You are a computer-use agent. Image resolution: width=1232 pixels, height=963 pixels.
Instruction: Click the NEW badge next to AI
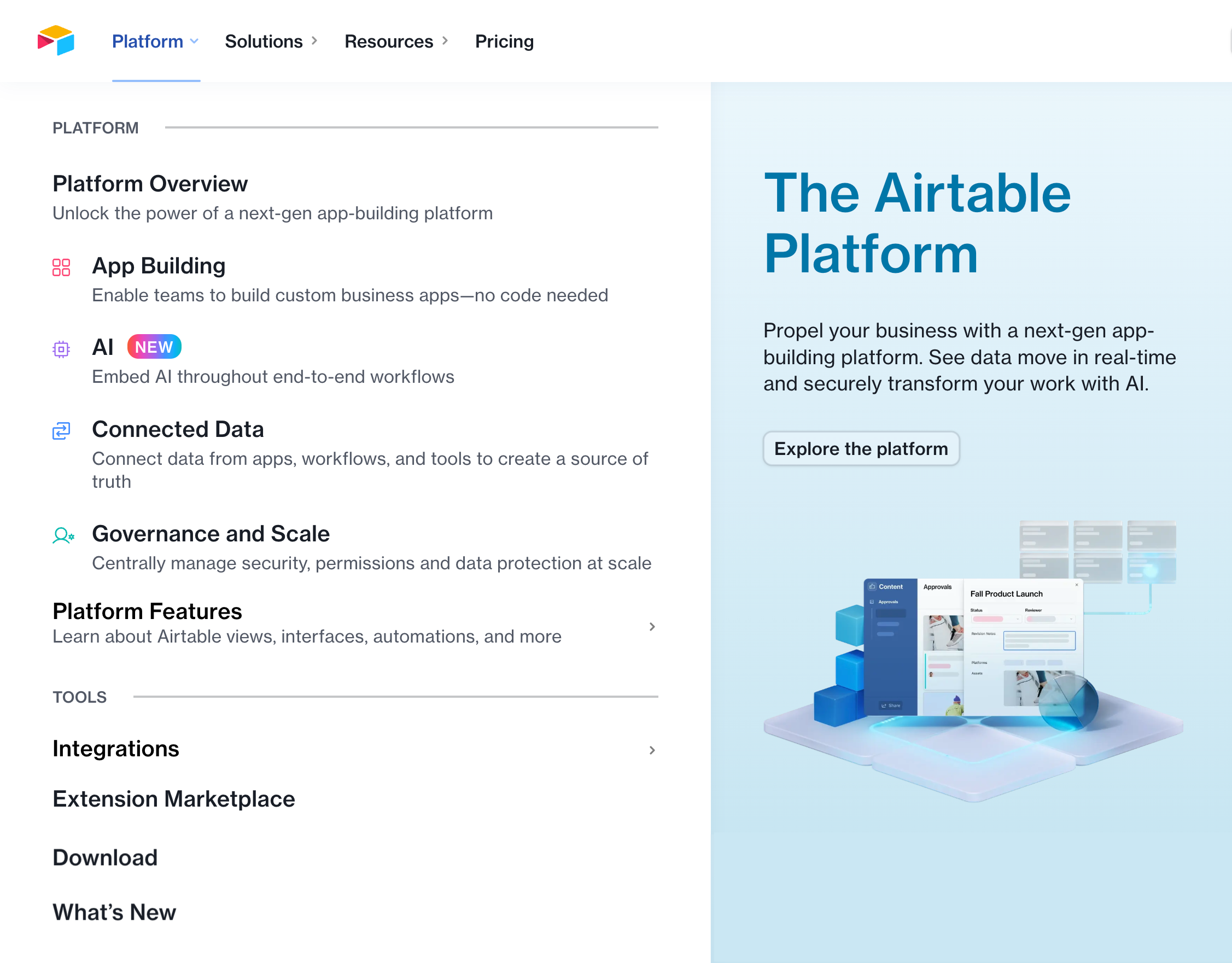tap(154, 346)
